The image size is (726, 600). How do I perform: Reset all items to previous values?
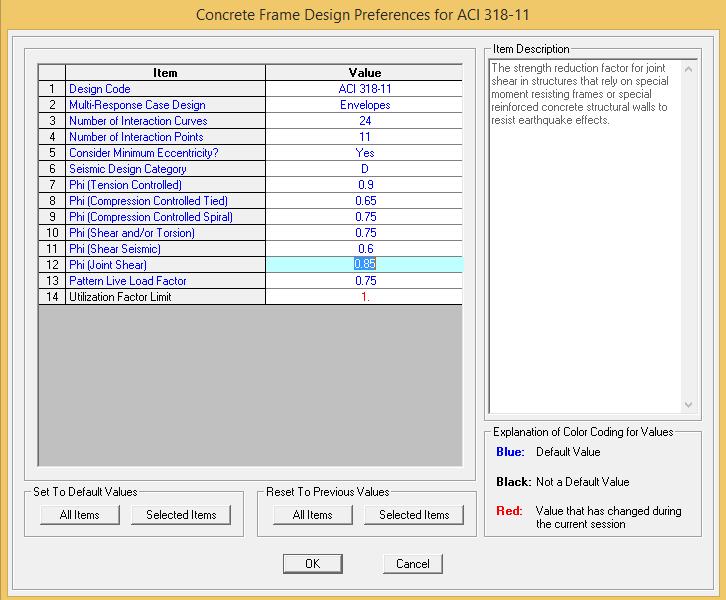click(x=313, y=515)
